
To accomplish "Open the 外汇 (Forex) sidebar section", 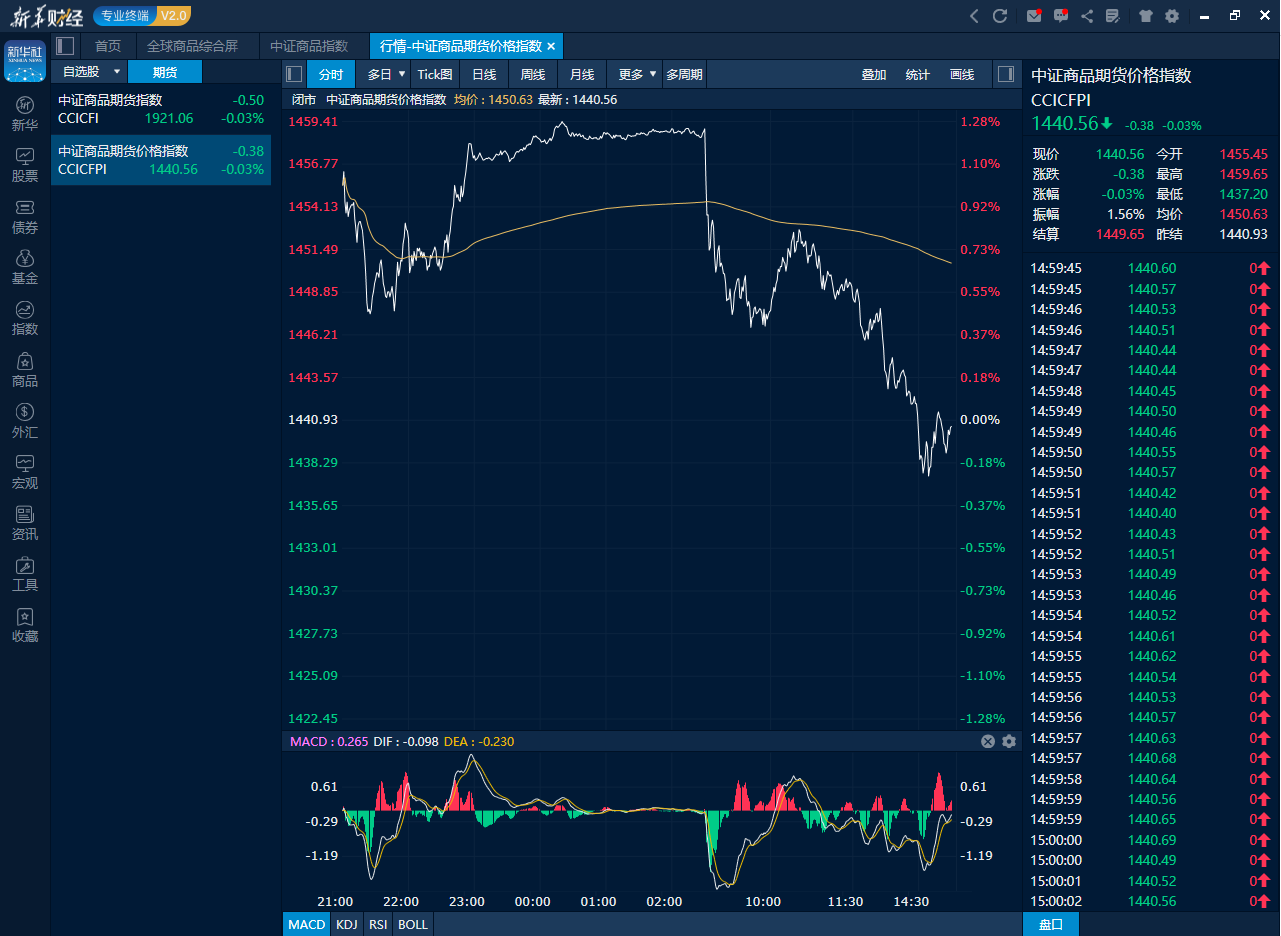I will (x=25, y=420).
